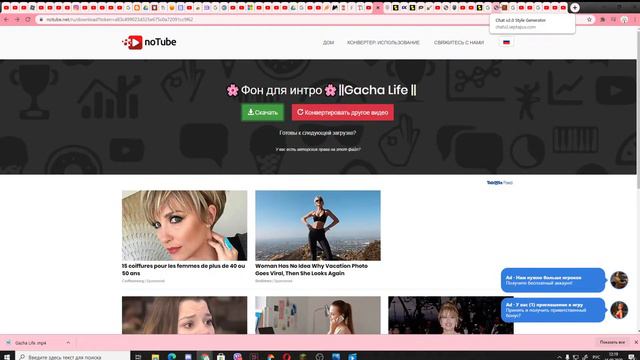The height and width of the screenshot is (360, 640).
Task: Show hidden system tray icons
Action: (559, 357)
